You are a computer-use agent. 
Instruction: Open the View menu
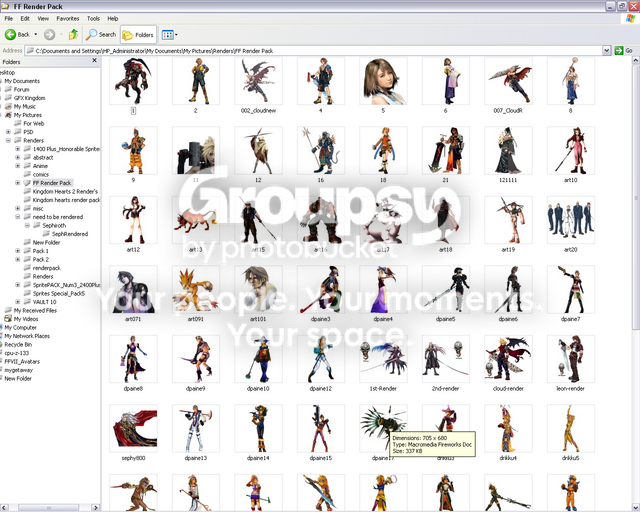point(43,18)
